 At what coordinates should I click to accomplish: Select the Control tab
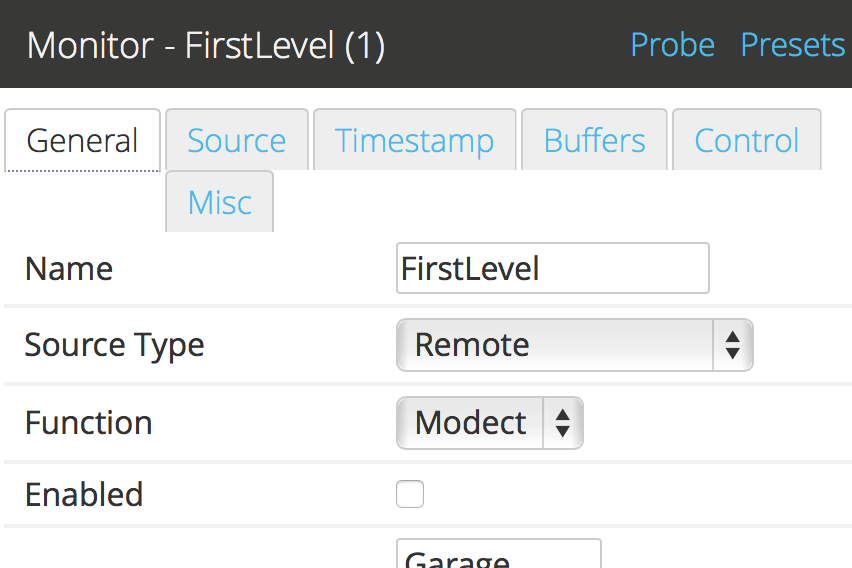point(747,140)
